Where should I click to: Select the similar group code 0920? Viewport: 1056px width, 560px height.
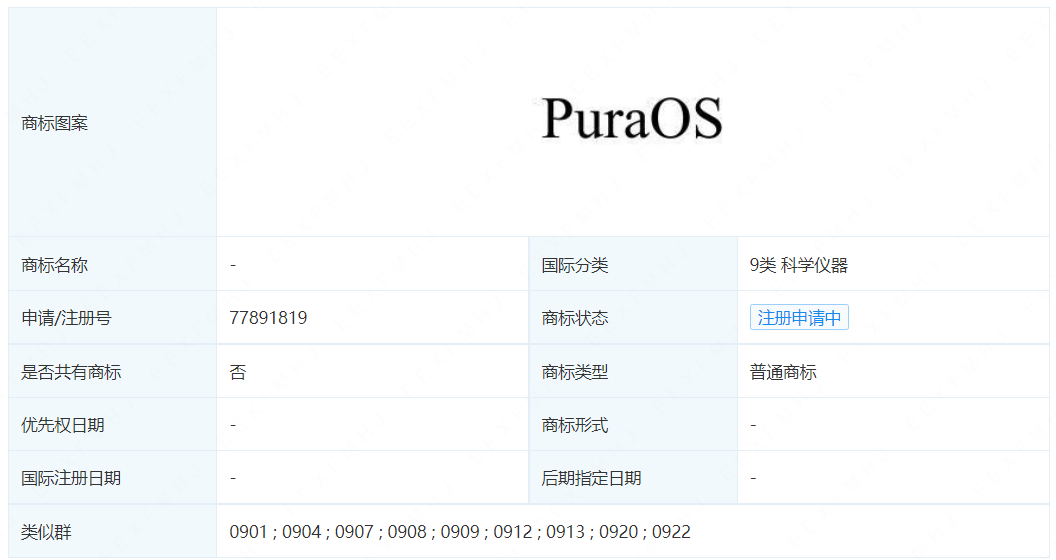click(x=618, y=532)
